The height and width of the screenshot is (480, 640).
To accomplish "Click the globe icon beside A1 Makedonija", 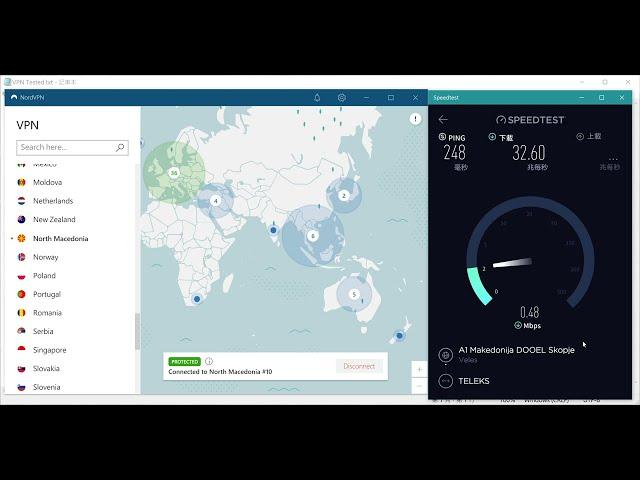I will pyautogui.click(x=446, y=355).
